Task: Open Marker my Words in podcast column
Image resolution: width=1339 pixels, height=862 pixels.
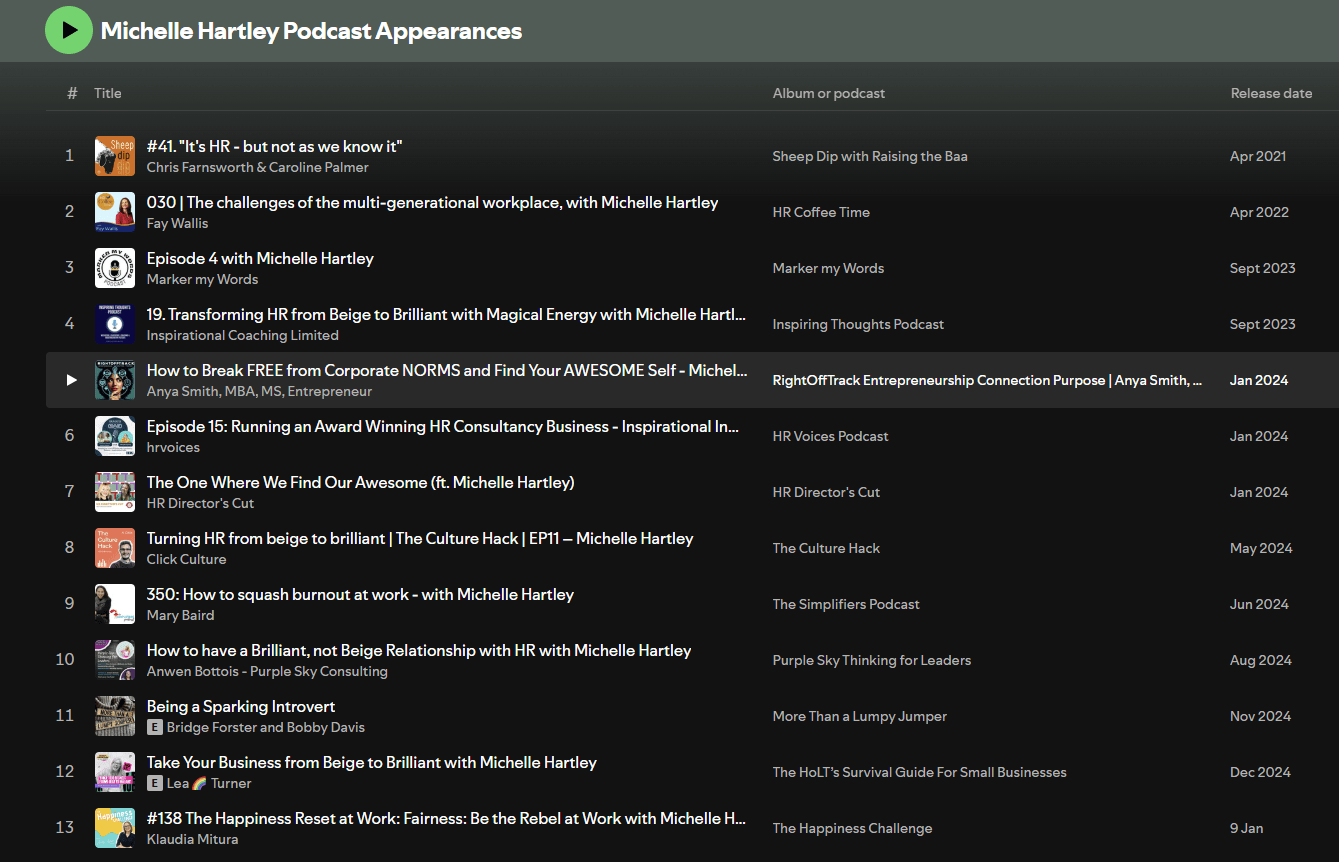Action: 828,268
